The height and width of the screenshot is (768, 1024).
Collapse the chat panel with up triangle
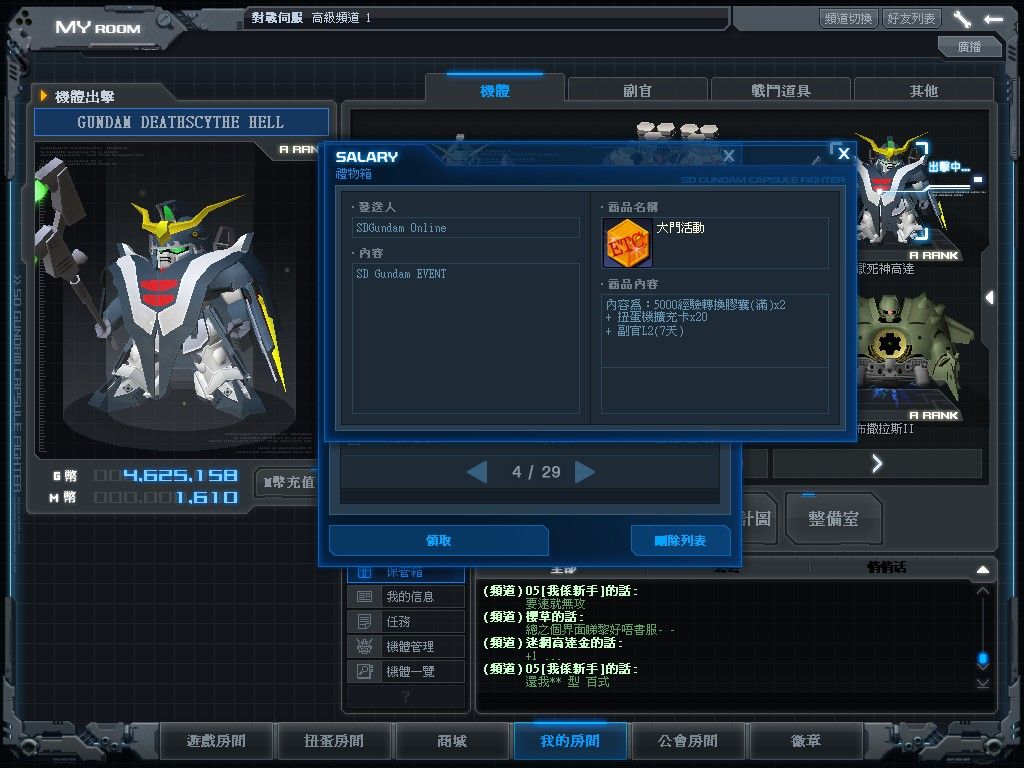click(982, 569)
